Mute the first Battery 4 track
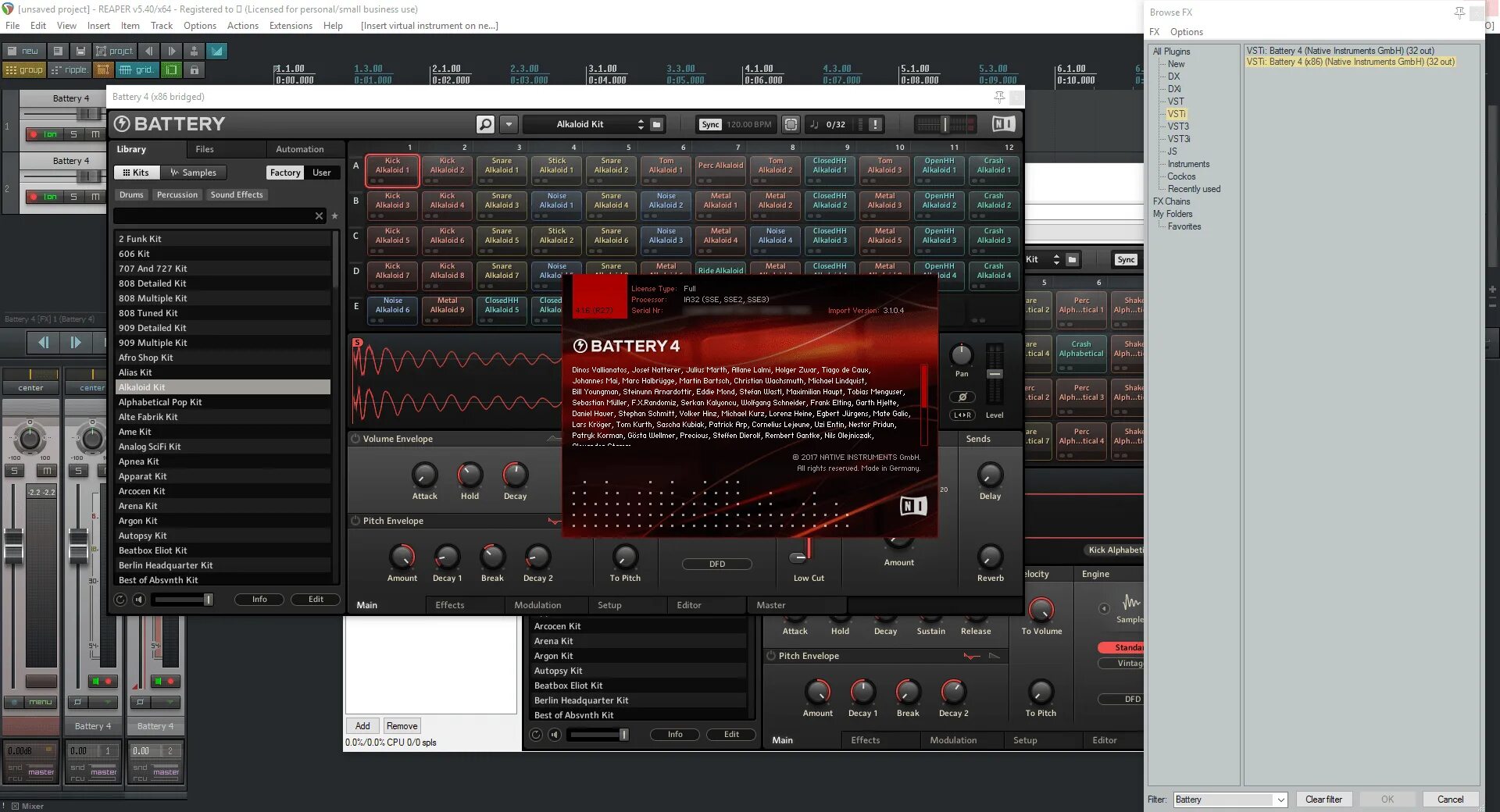The width and height of the screenshot is (1500, 812). (95, 134)
